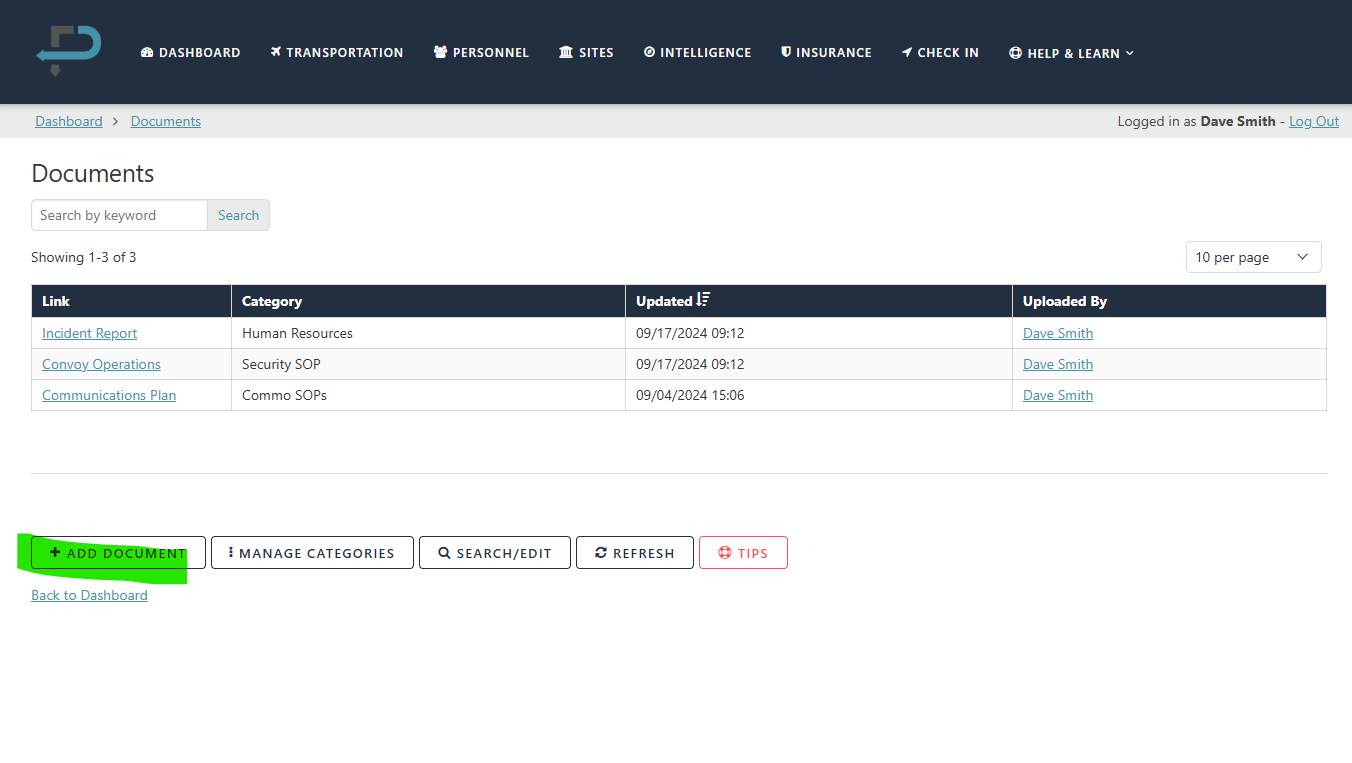Select the Check In menu item
Image resolution: width=1352 pixels, height=763 pixels.
click(940, 52)
